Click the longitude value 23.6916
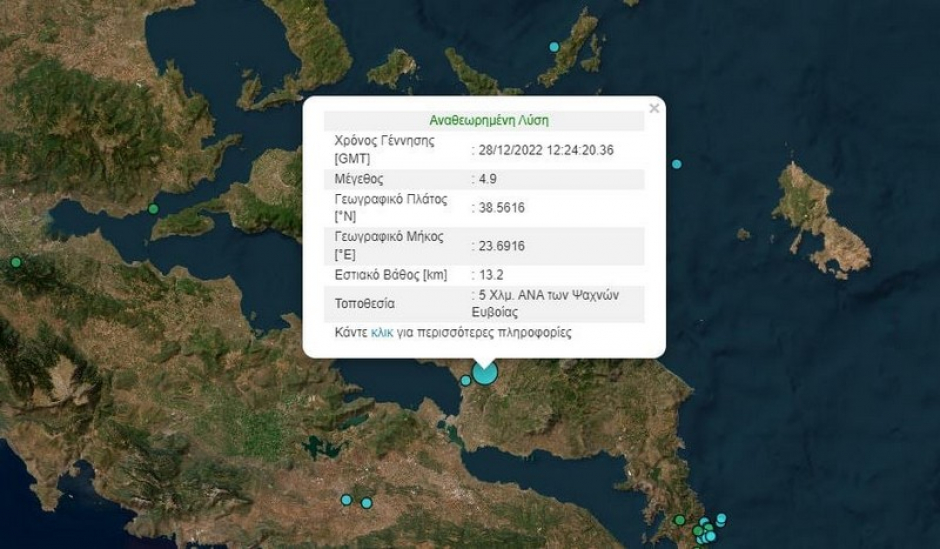The width and height of the screenshot is (940, 549). click(x=501, y=246)
